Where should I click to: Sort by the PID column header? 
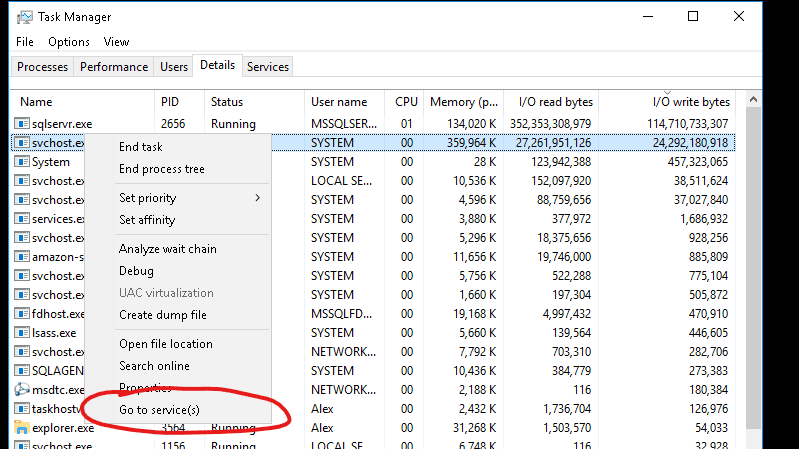pos(170,102)
